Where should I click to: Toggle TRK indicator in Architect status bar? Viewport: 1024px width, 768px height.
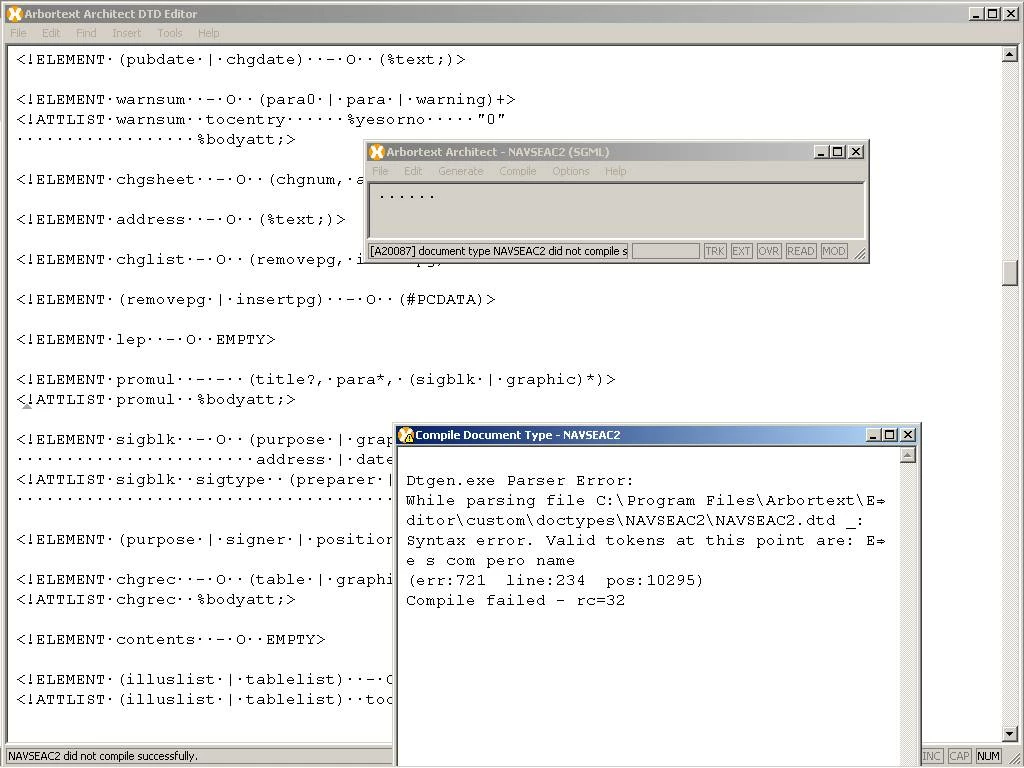point(714,251)
